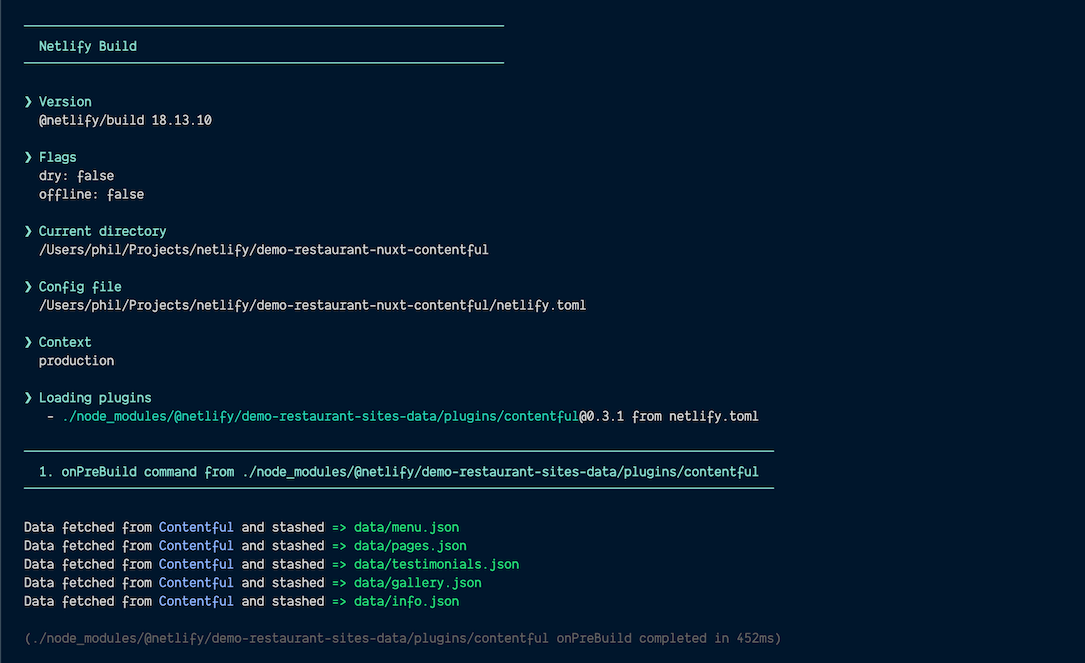This screenshot has width=1085, height=663.
Task: Expand the Version section
Action: (x=65, y=101)
